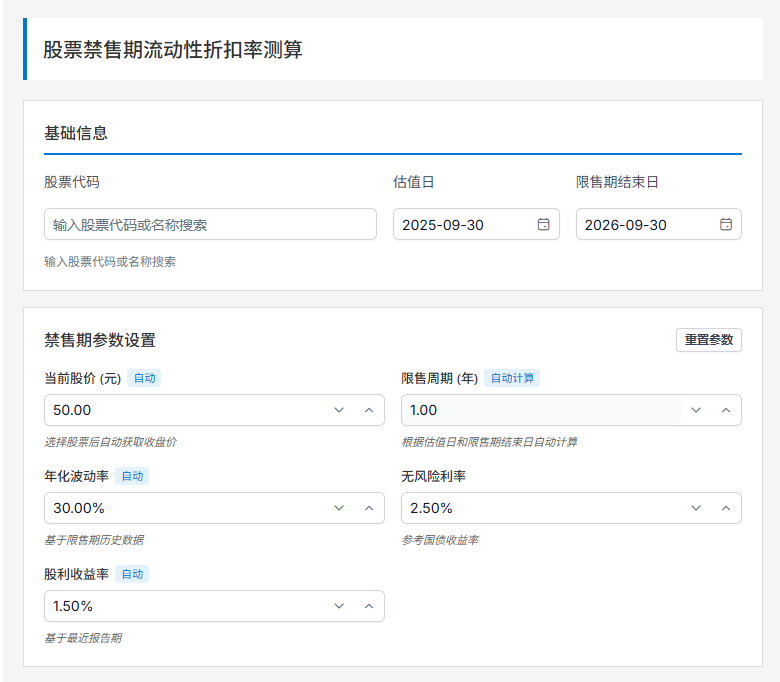Click the 基础信息 section heading

pyautogui.click(x=76, y=133)
